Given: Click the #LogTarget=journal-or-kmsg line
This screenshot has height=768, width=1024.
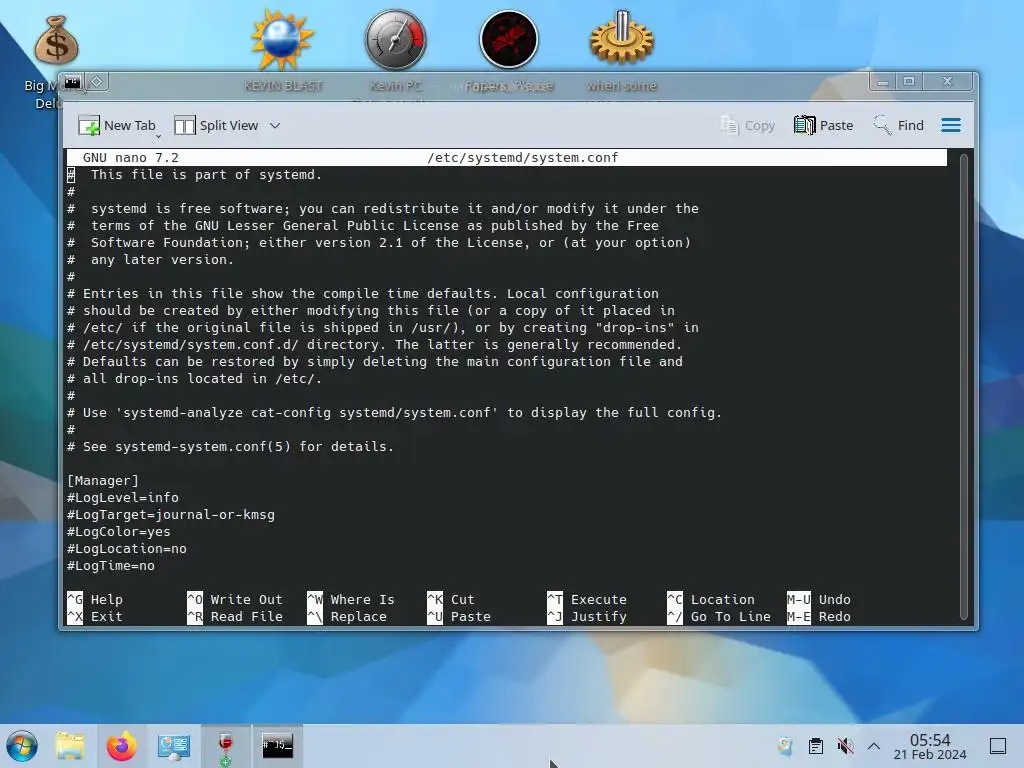Looking at the screenshot, I should (x=170, y=515).
